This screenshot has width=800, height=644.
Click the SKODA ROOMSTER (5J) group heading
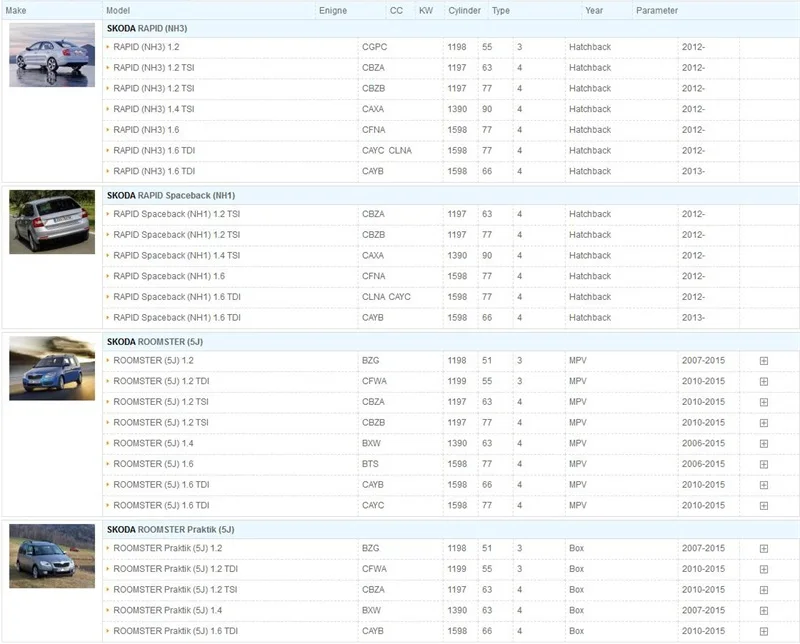click(x=155, y=342)
